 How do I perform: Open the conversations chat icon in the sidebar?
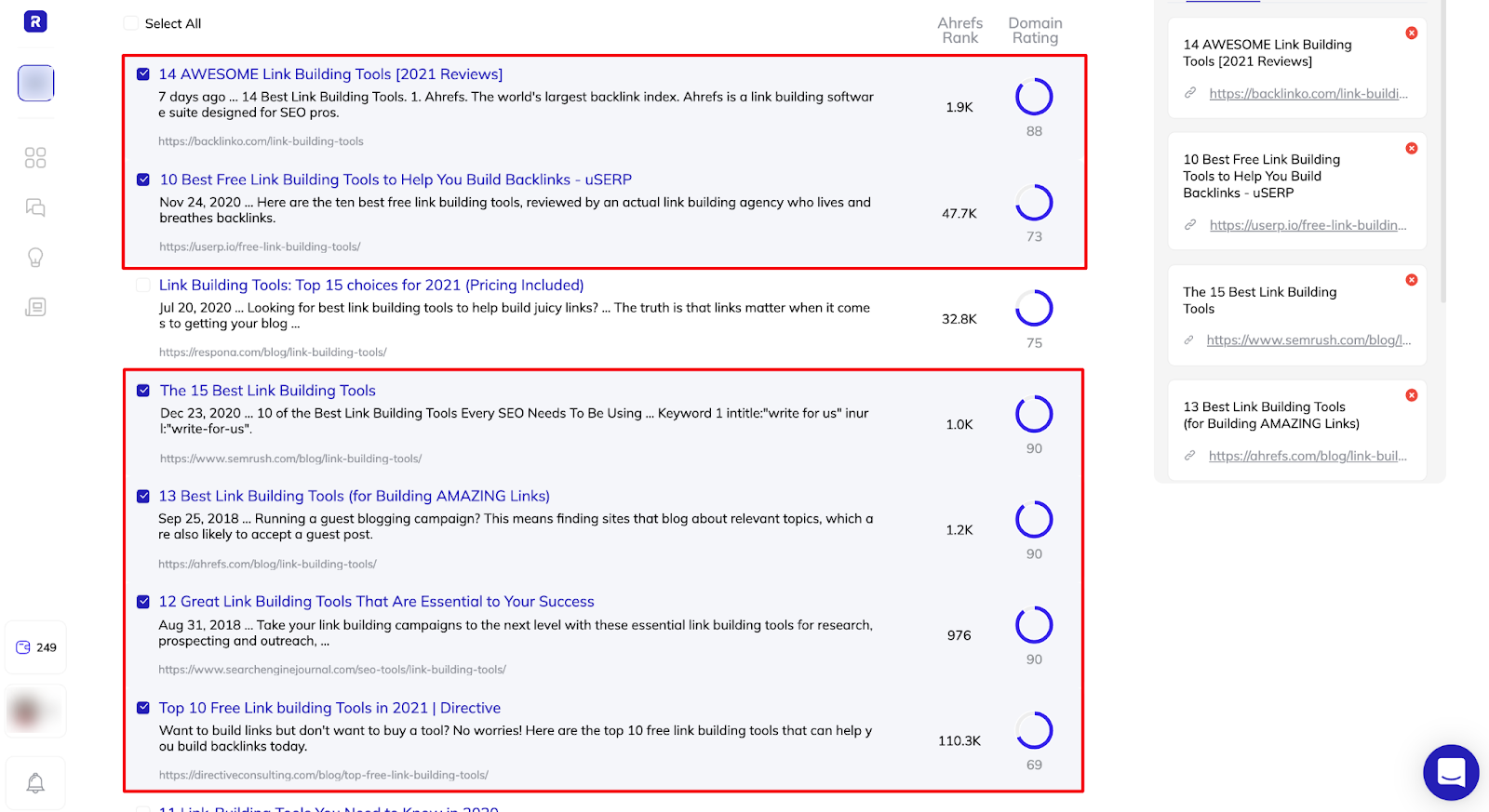pyautogui.click(x=35, y=207)
